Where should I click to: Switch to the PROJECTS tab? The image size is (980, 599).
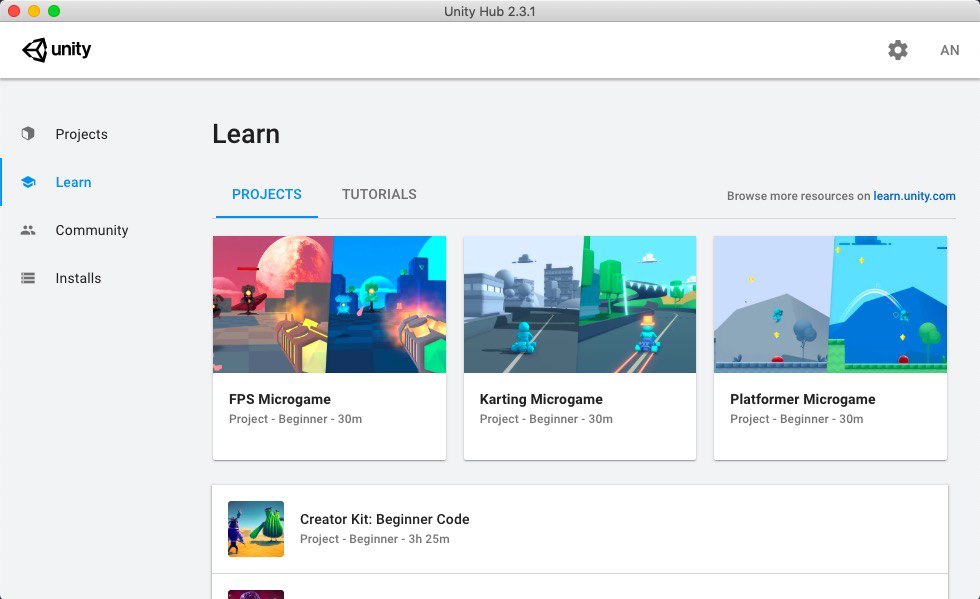click(267, 194)
